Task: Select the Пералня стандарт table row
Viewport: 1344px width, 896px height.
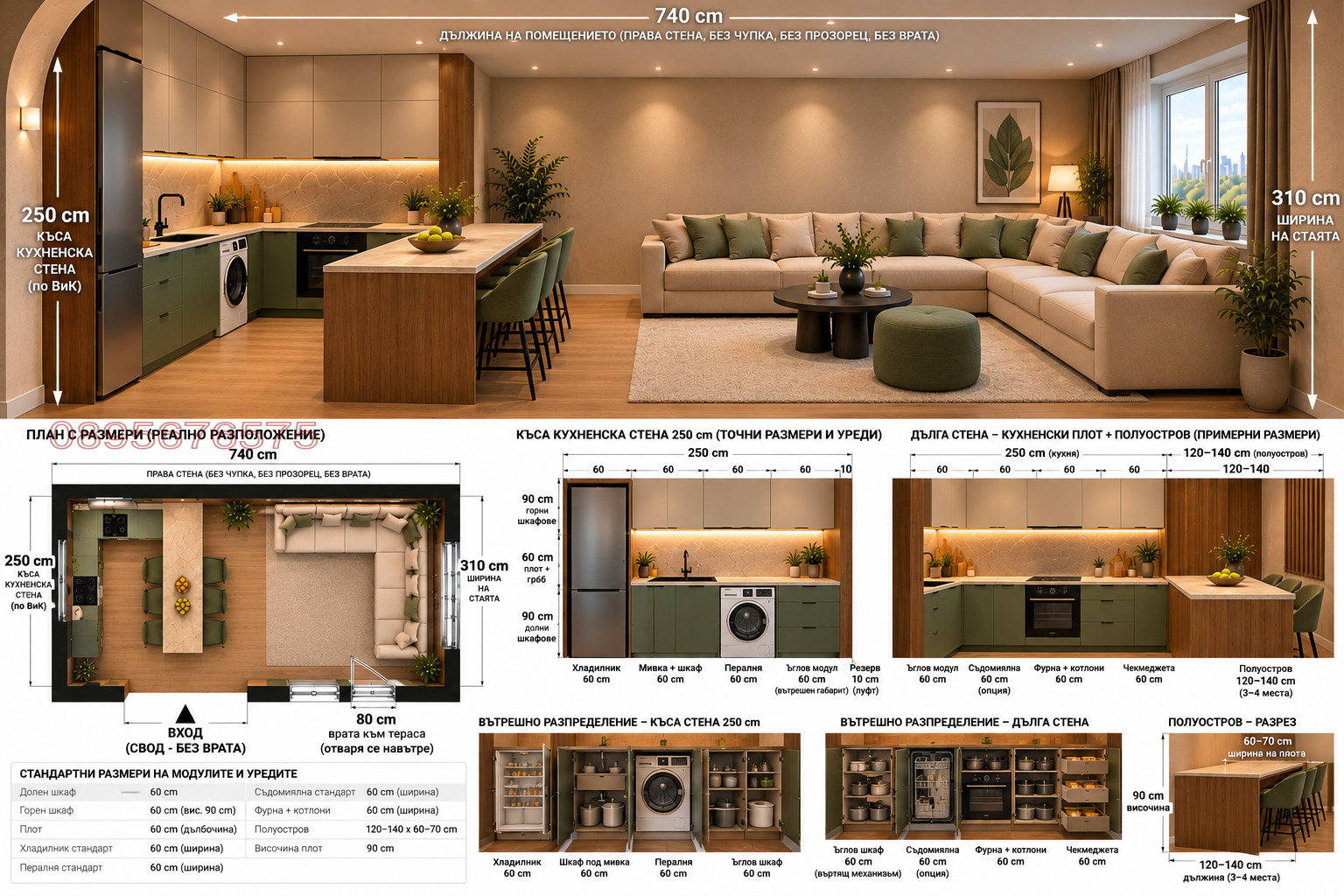Action: [x=130, y=867]
